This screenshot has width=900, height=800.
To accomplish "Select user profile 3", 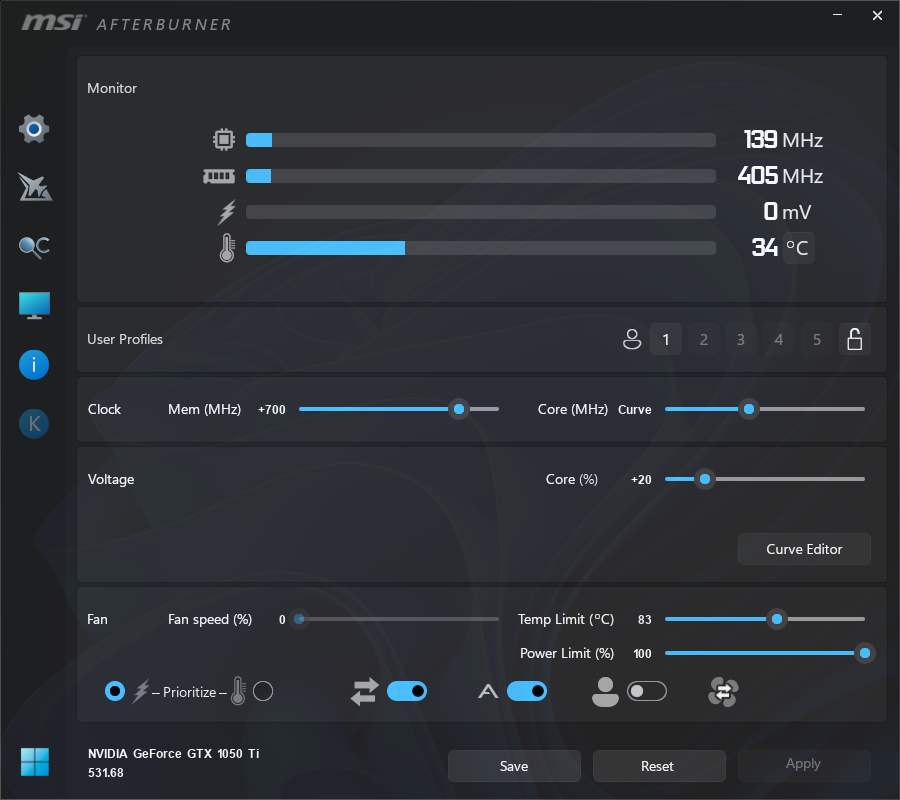I will pos(741,339).
